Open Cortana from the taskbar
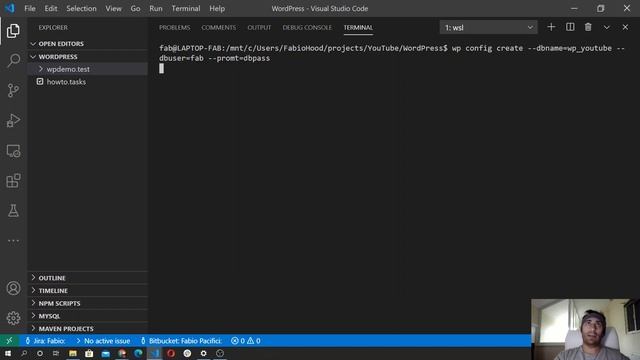The image size is (640, 360). pos(40,353)
